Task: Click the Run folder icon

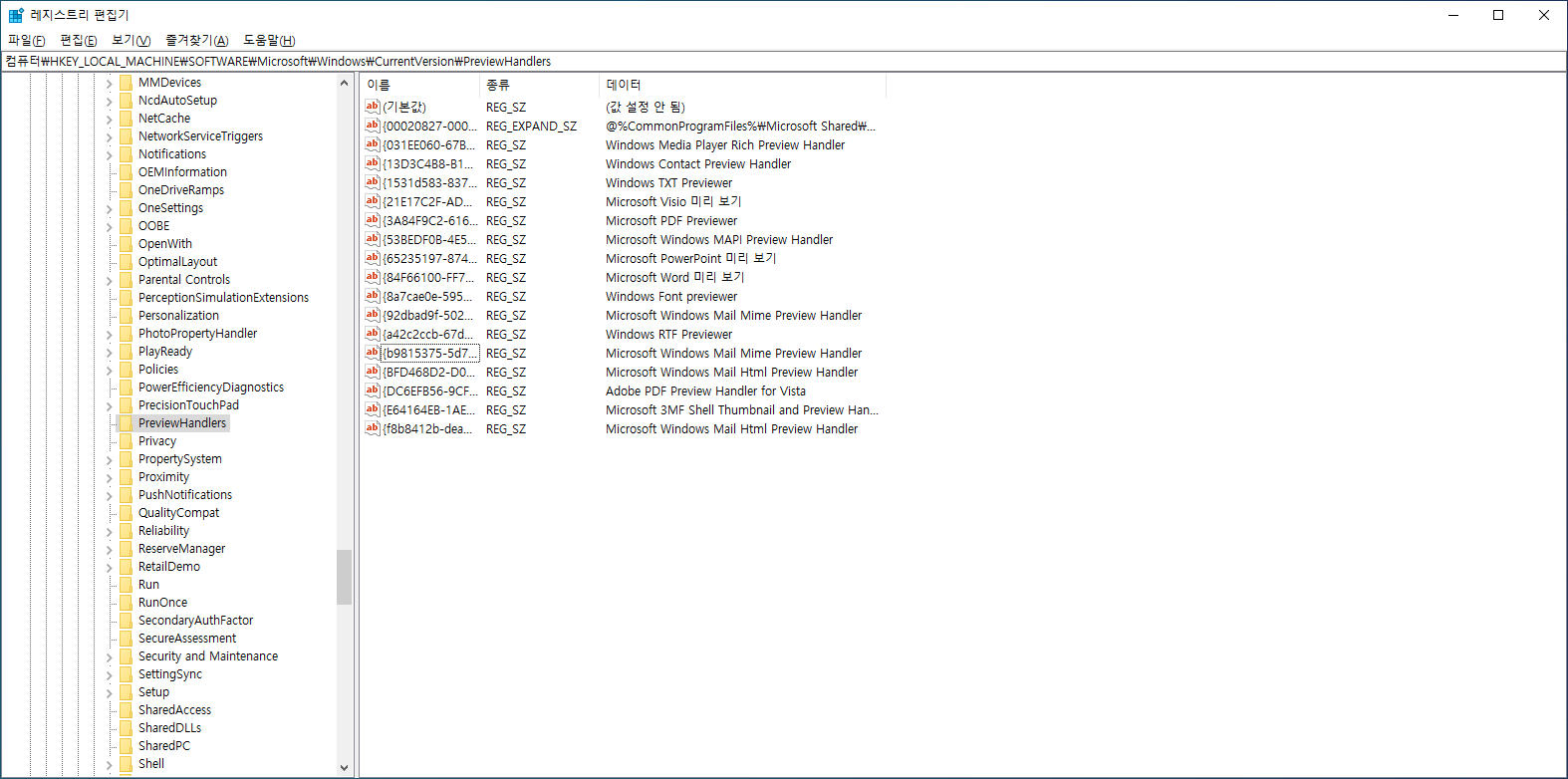Action: coord(126,585)
